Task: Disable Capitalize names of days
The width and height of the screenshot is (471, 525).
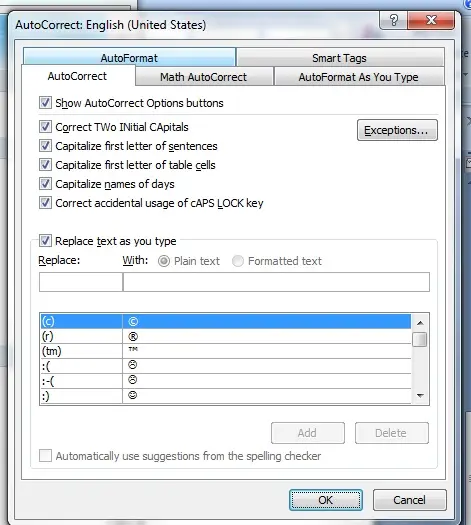Action: point(46,183)
